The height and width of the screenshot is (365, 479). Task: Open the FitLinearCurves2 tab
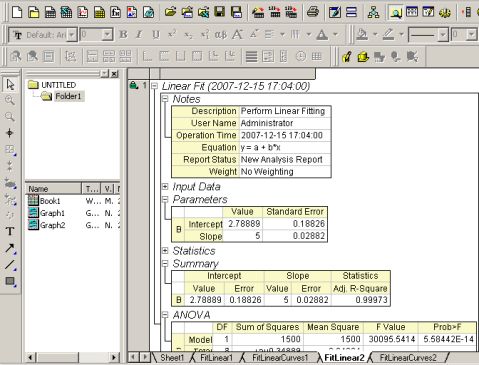(x=408, y=358)
